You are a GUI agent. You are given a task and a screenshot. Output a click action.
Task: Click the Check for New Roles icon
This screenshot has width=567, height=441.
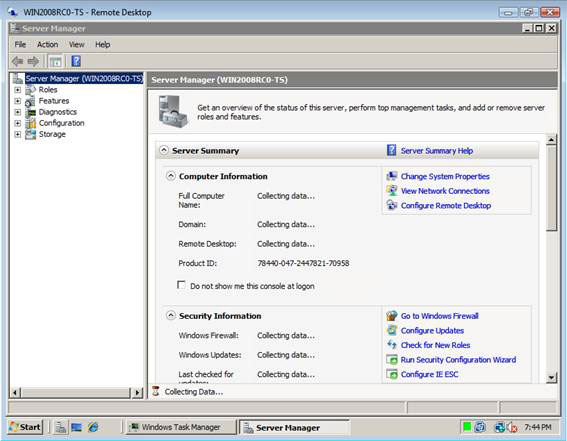tap(392, 344)
